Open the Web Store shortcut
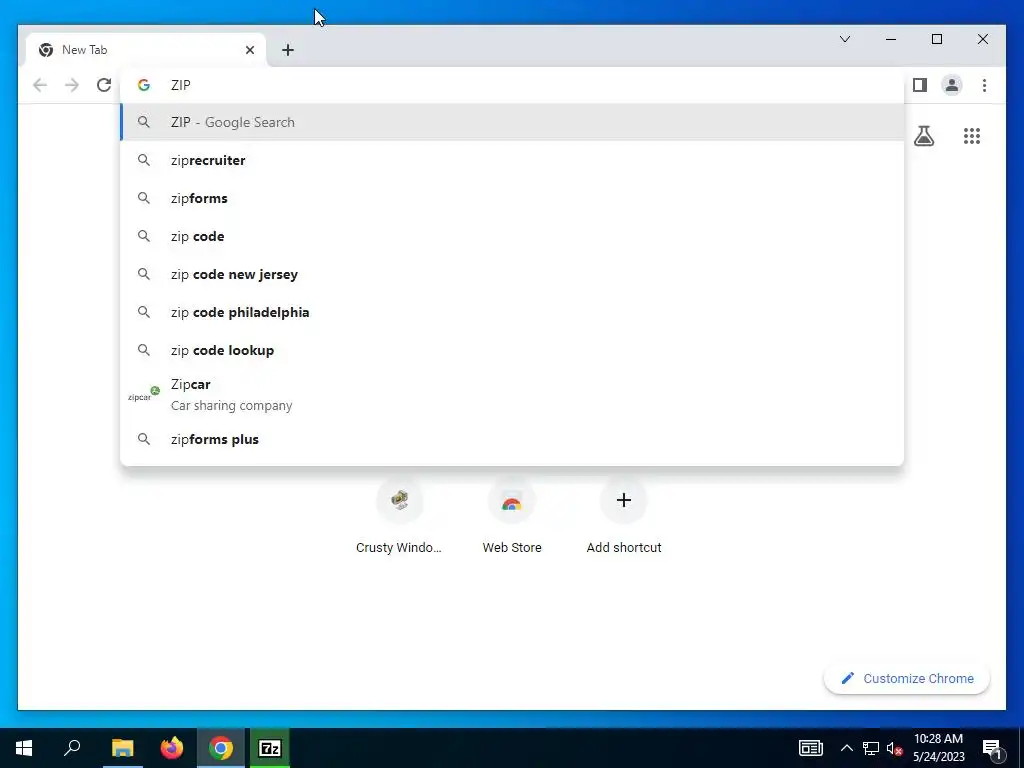The width and height of the screenshot is (1024, 768). (x=511, y=517)
